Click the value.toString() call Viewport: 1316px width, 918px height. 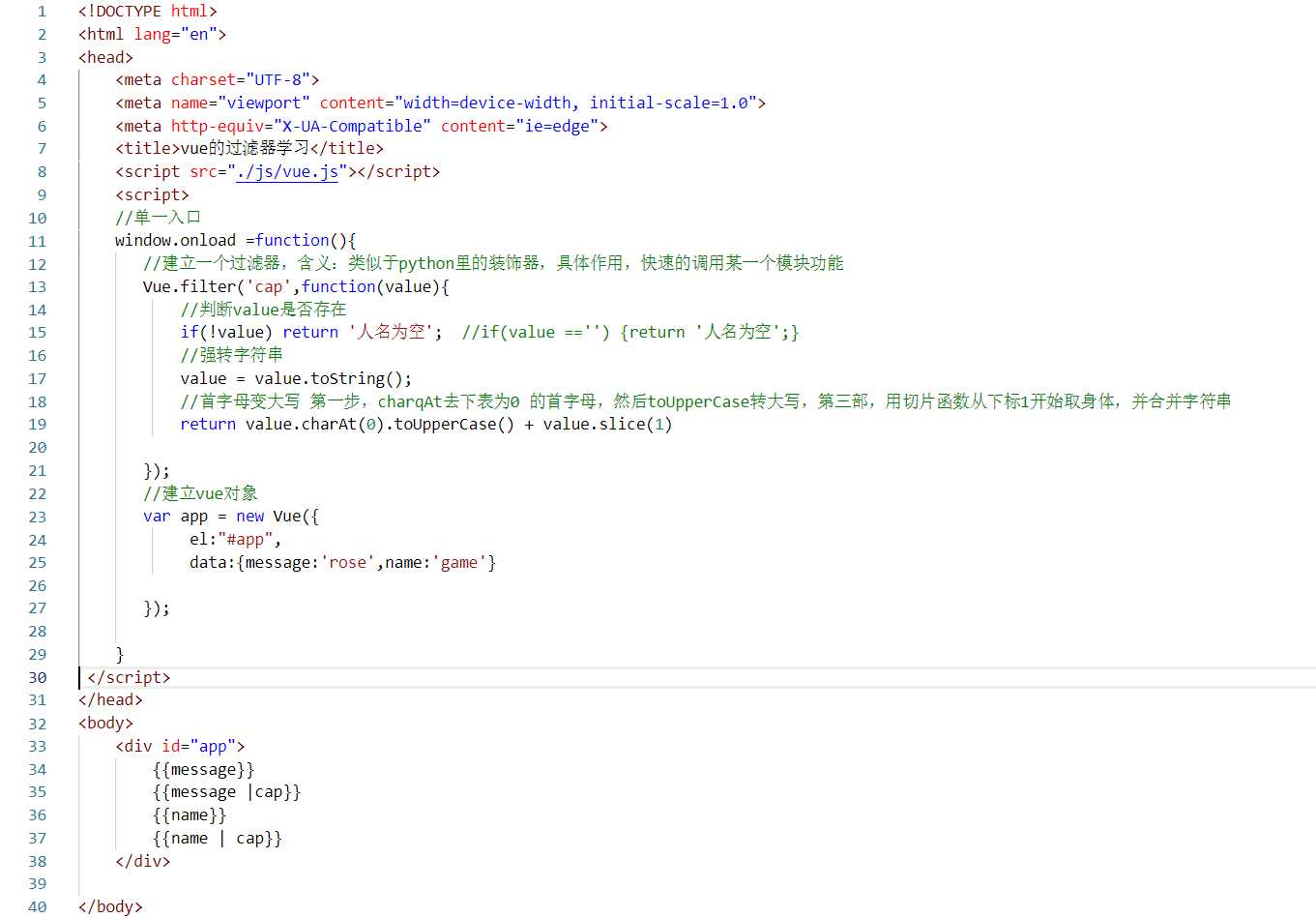(333, 378)
